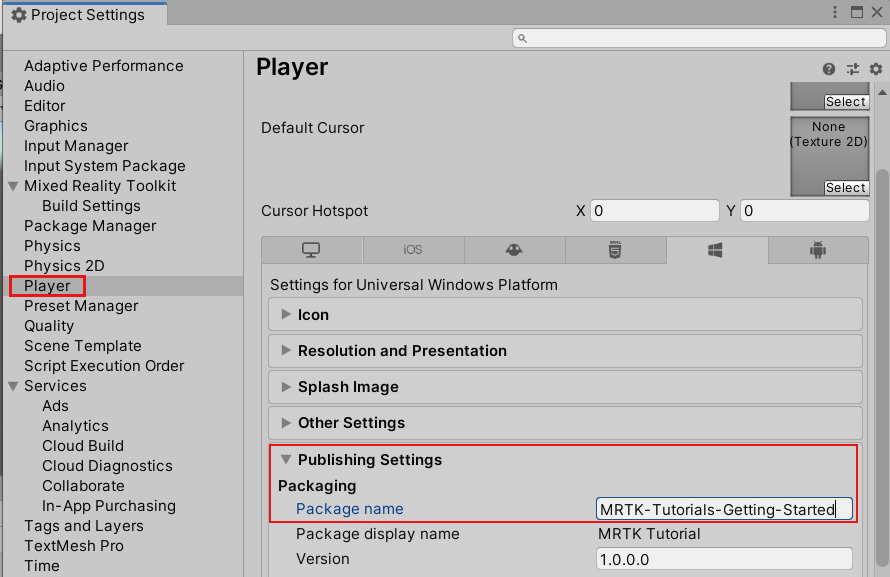Screen dimensions: 890x577
Task: Open the Android platform settings tab
Action: pos(818,249)
